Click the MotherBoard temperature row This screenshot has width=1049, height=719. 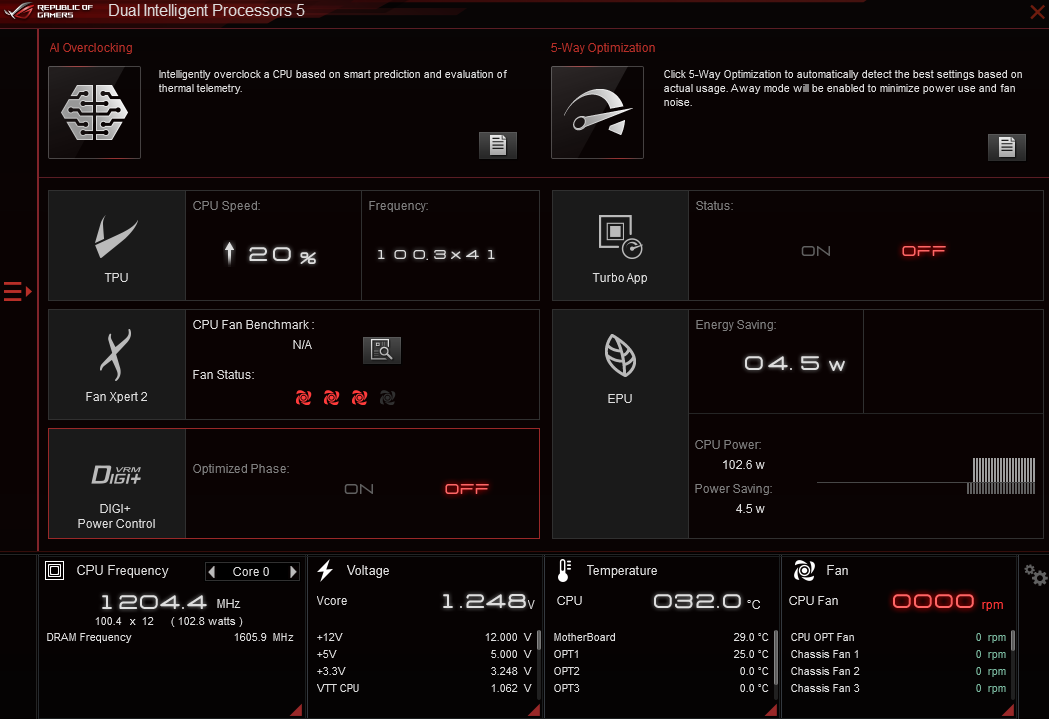point(661,637)
